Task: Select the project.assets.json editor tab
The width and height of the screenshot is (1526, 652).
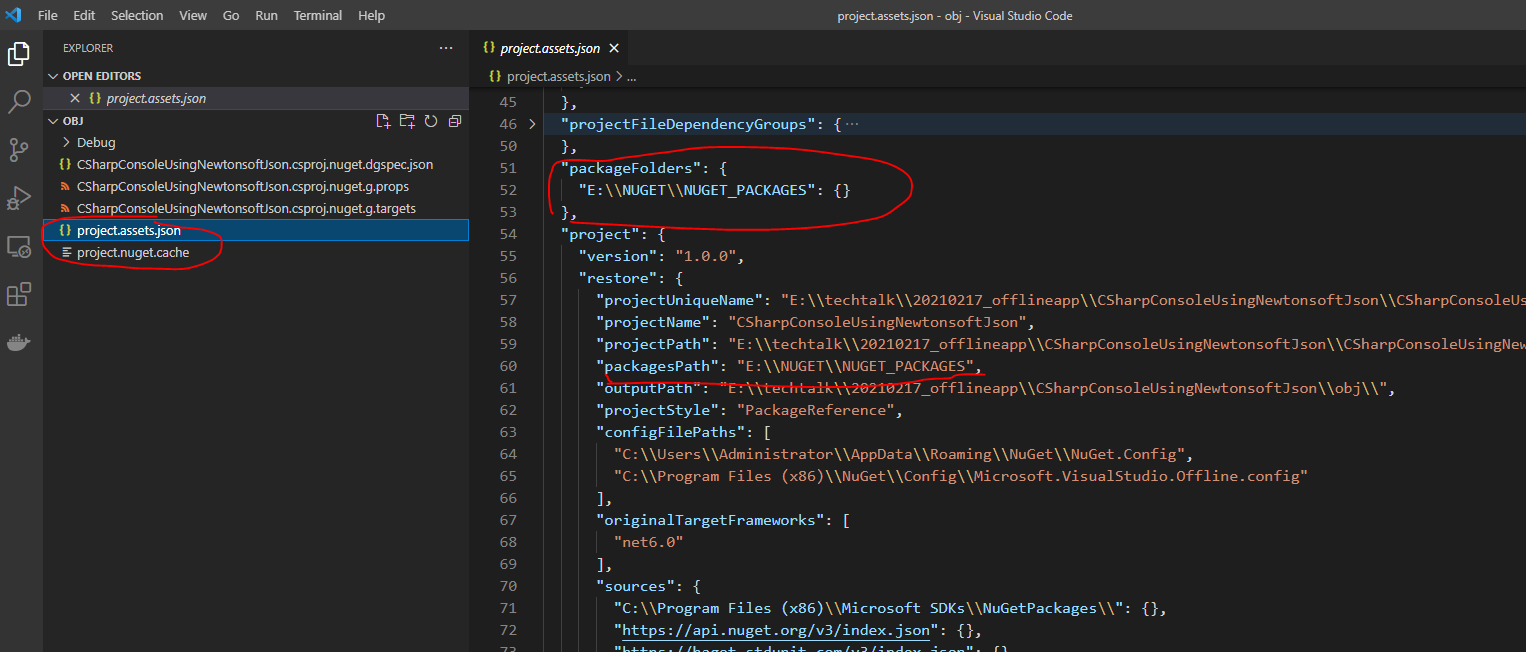Action: coord(550,48)
